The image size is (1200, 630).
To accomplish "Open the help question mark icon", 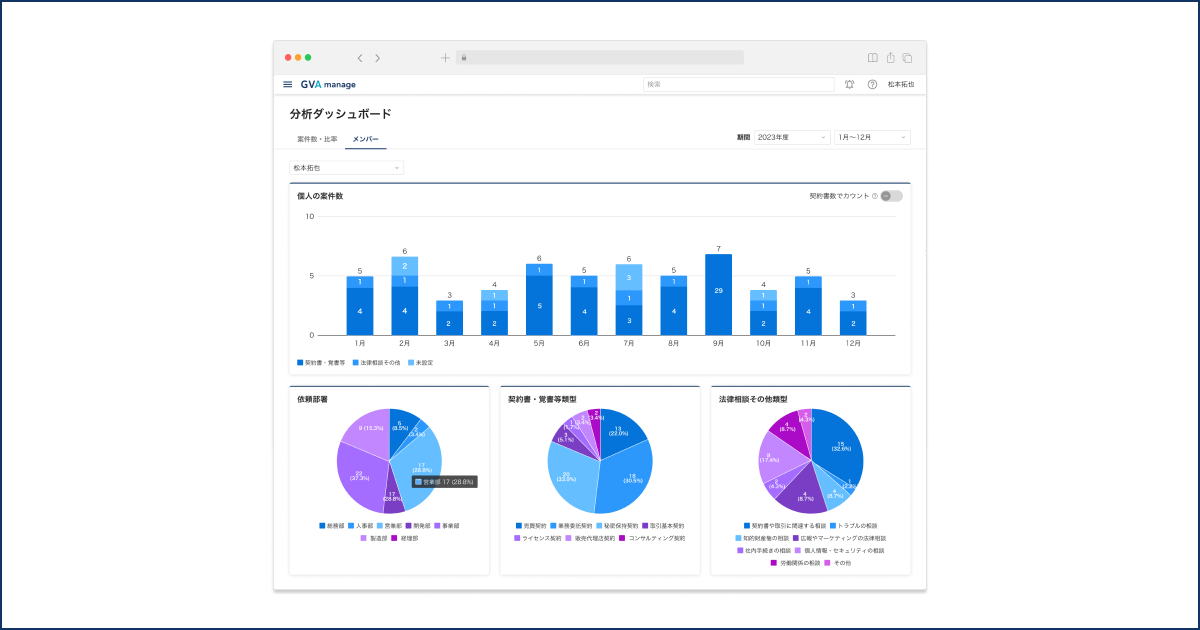I will click(x=872, y=85).
